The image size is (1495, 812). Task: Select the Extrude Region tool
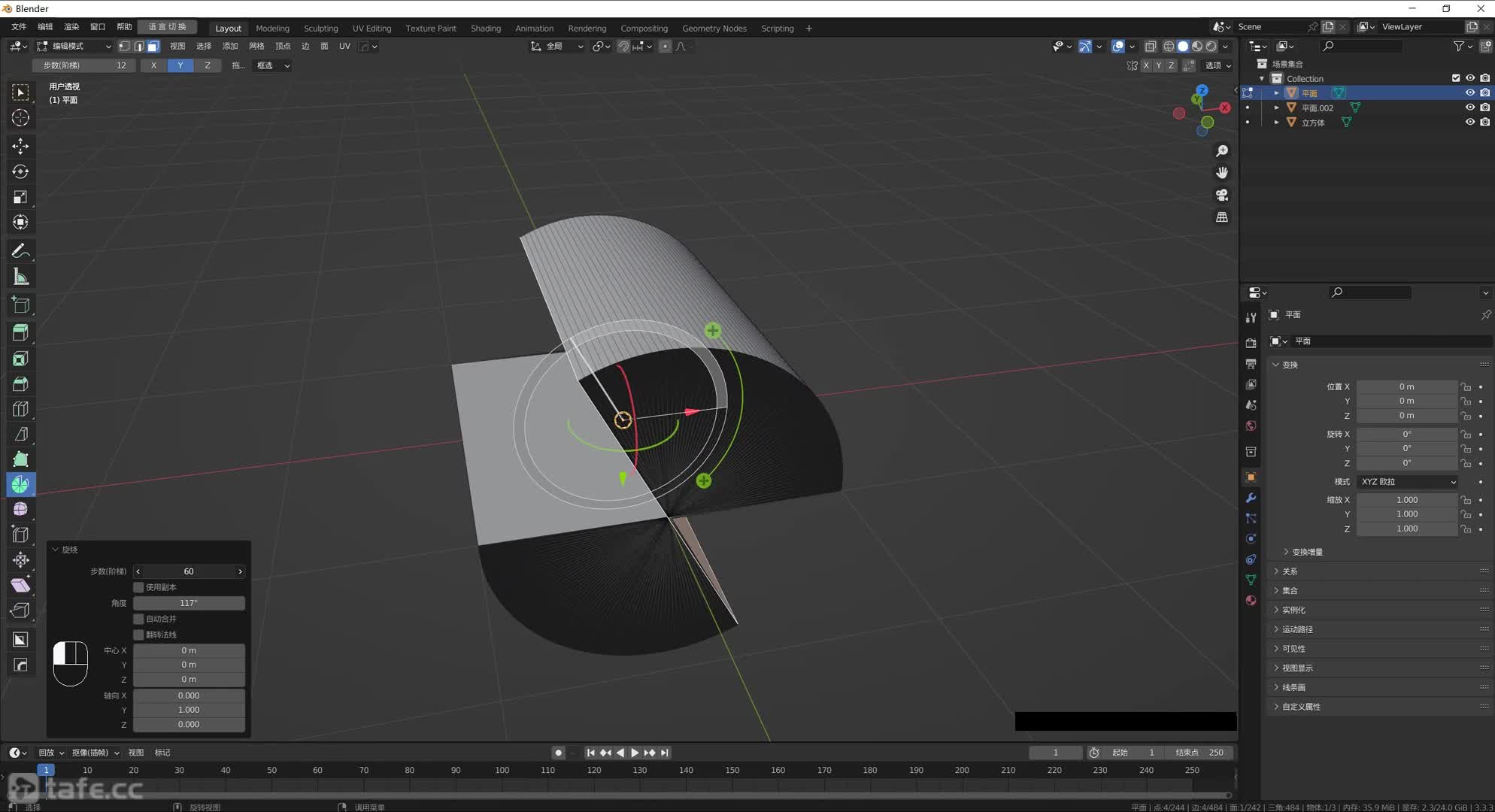click(20, 332)
